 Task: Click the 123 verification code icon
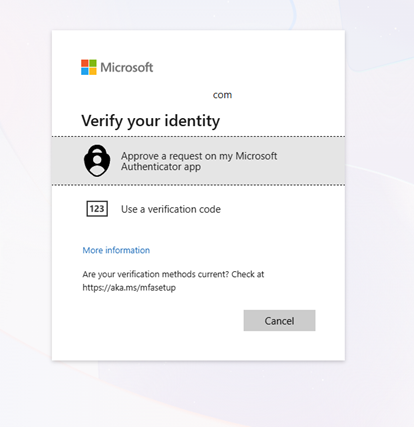97,209
